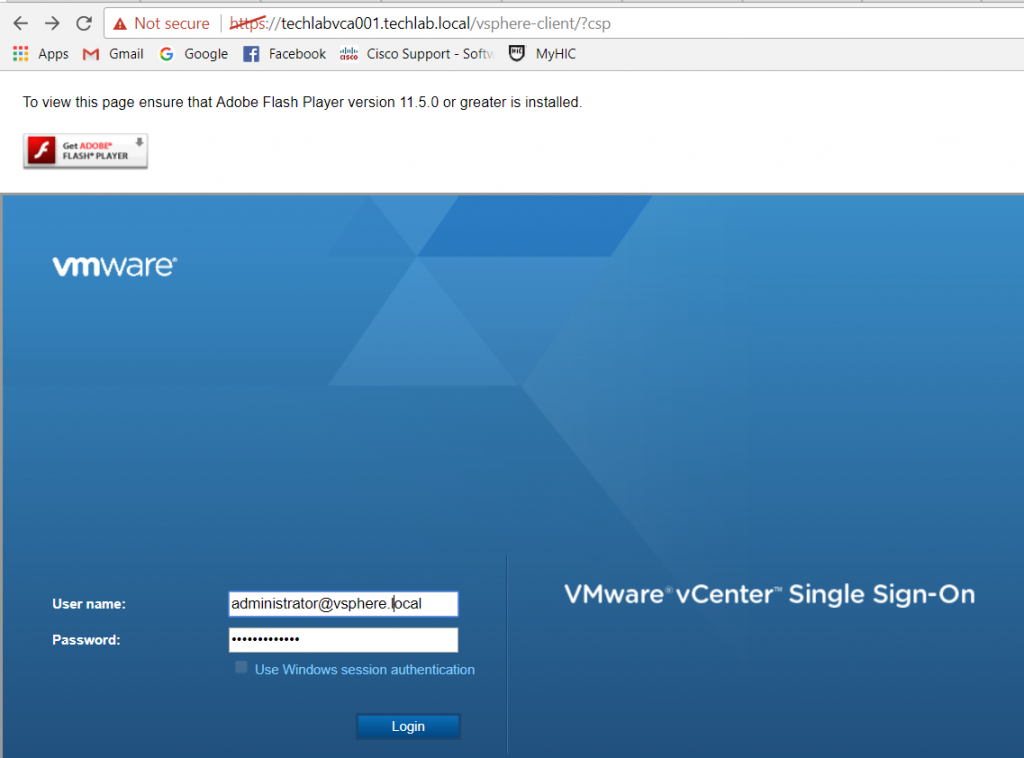Screen dimensions: 1024x758
Task: Click the 'Use Windows session authentication' label
Action: pos(364,670)
